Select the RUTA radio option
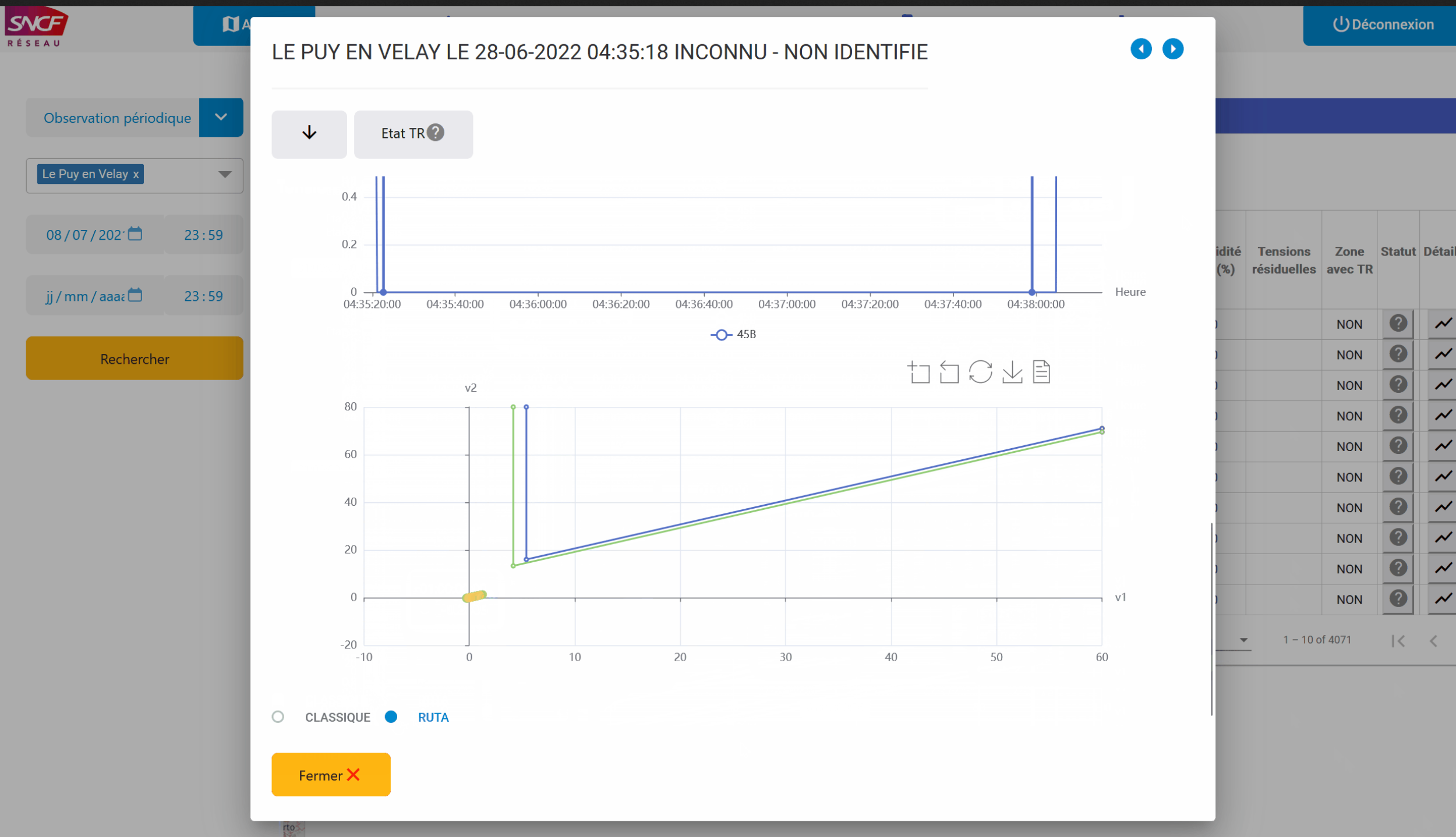The width and height of the screenshot is (1456, 837). coord(391,717)
